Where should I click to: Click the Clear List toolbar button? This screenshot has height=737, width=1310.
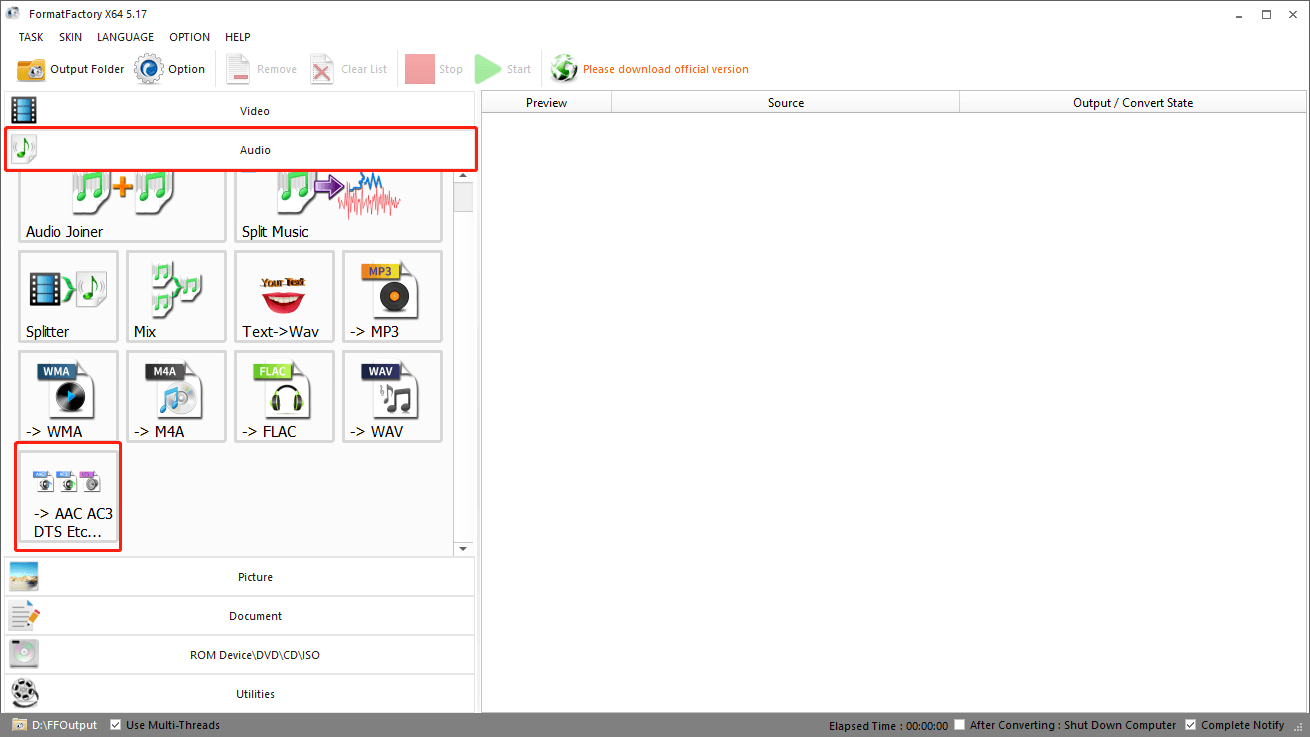point(348,69)
